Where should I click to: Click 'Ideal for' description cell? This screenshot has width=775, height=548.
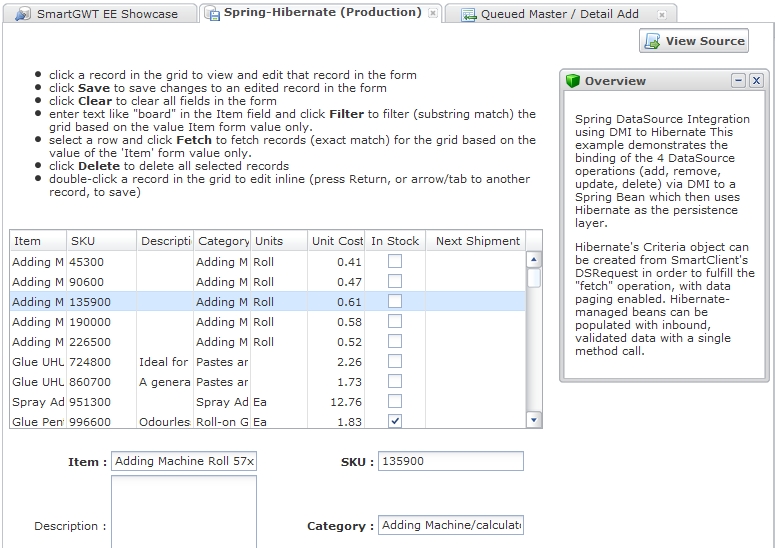165,362
